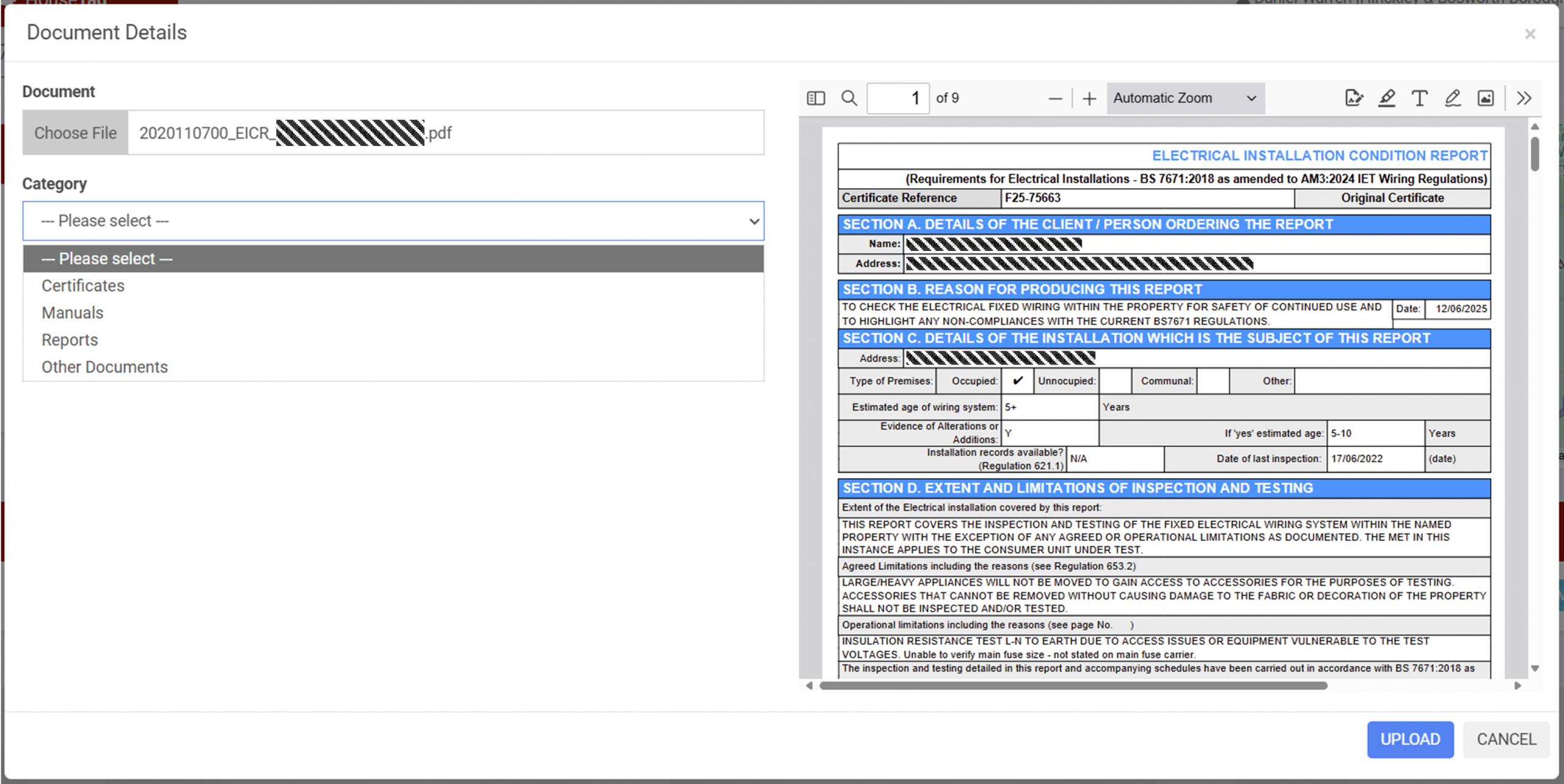Select Other Documents category option
The image size is (1564, 784).
104,367
